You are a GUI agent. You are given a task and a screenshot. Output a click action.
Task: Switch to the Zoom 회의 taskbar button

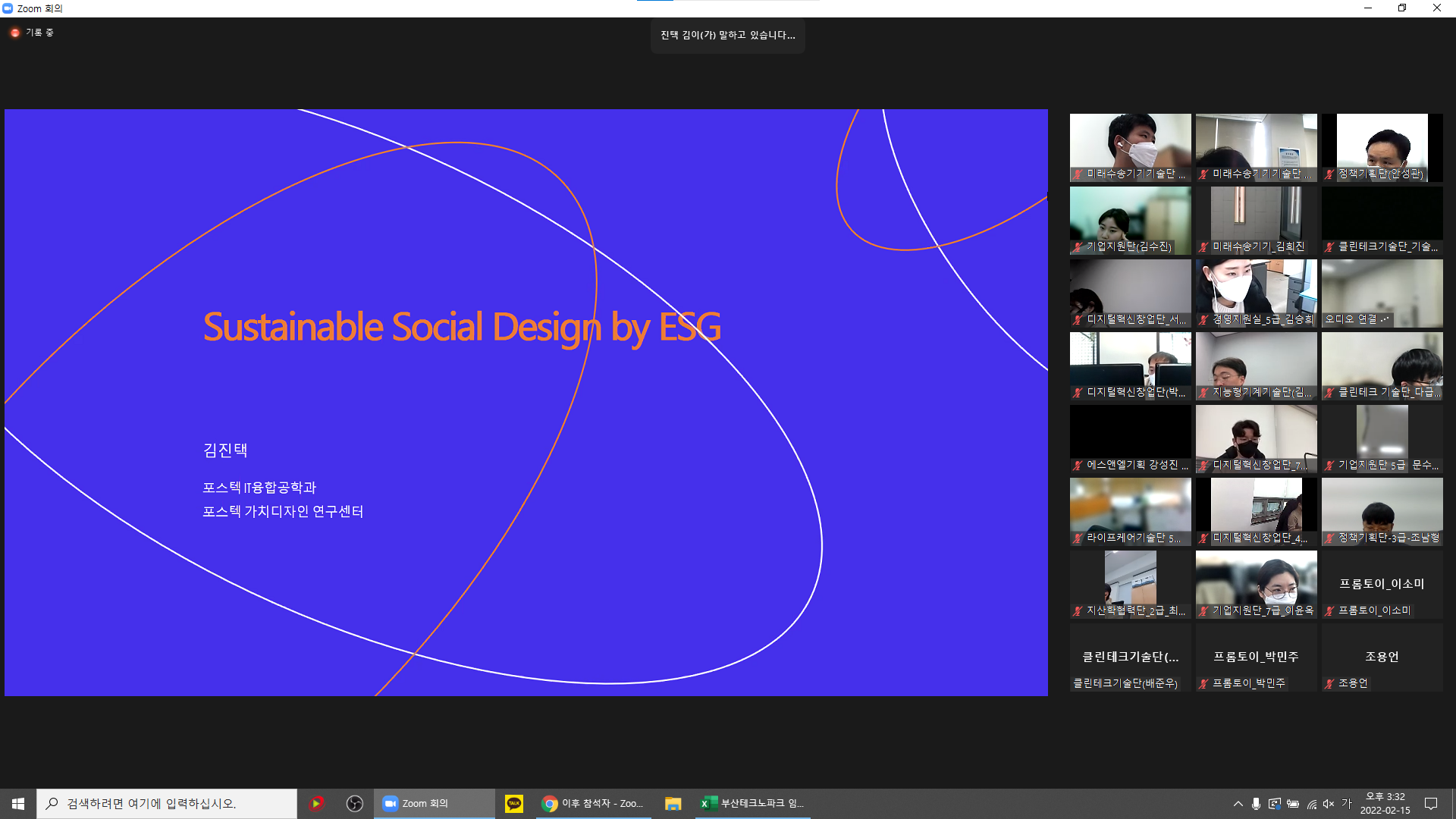(x=435, y=804)
